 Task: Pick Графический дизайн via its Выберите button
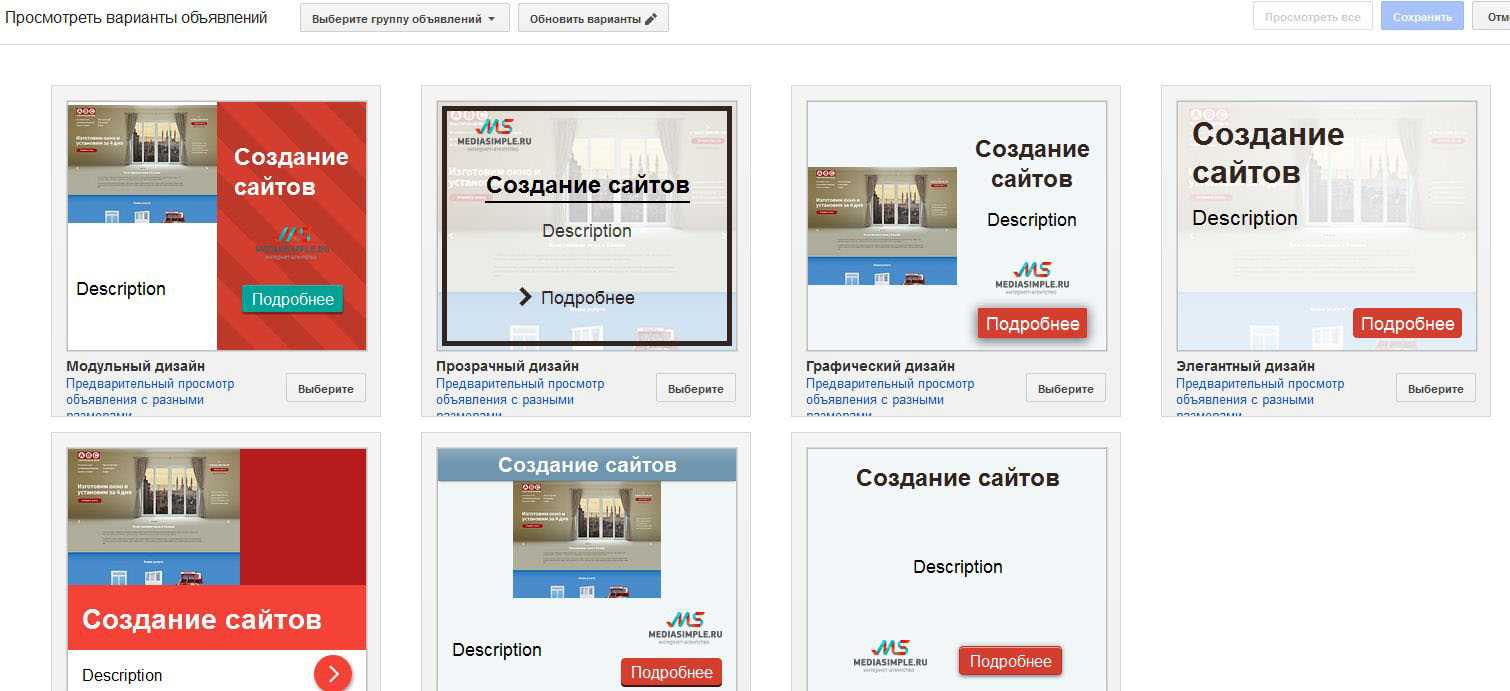[1066, 388]
